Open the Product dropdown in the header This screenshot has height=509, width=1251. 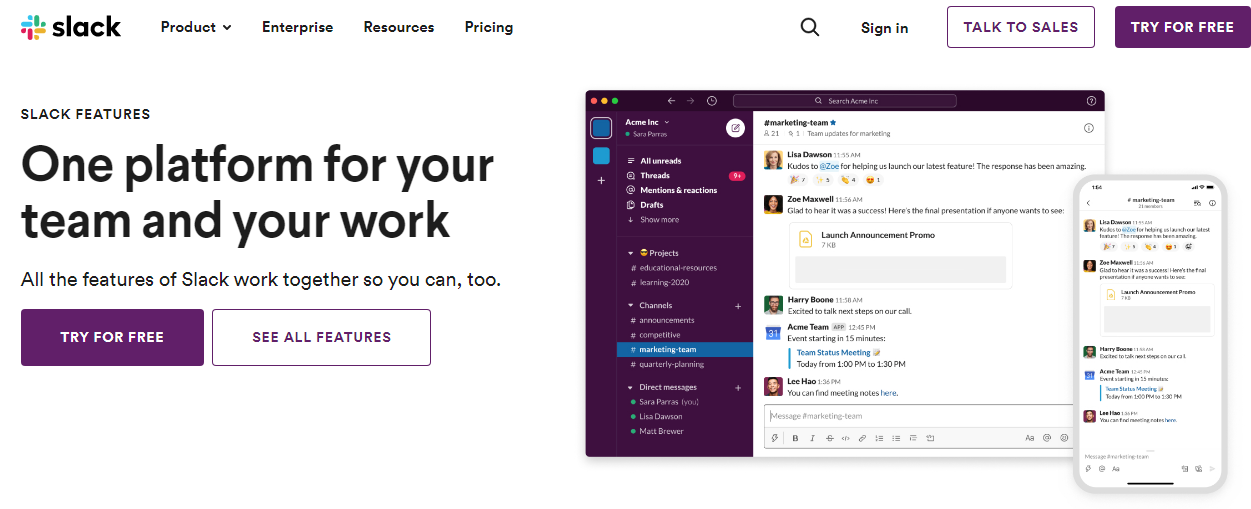pos(196,27)
